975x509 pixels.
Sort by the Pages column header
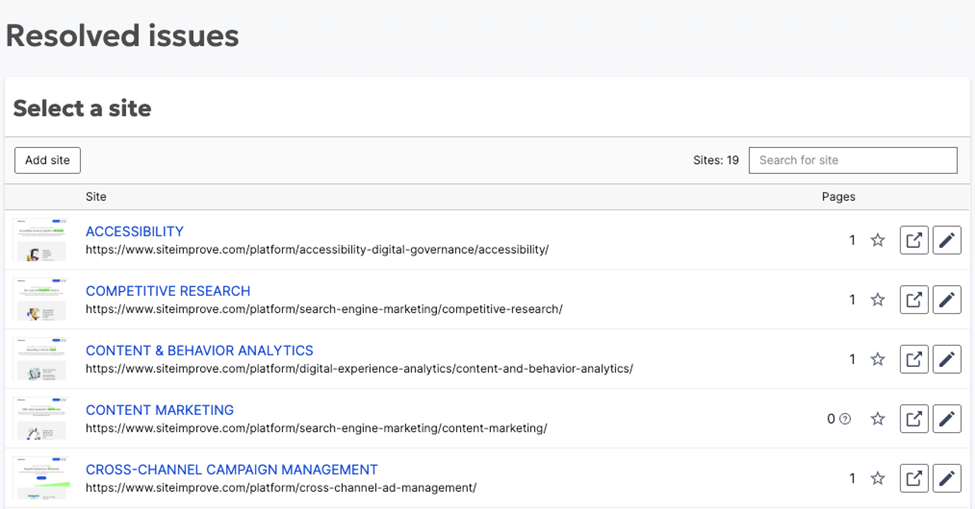[x=838, y=197]
